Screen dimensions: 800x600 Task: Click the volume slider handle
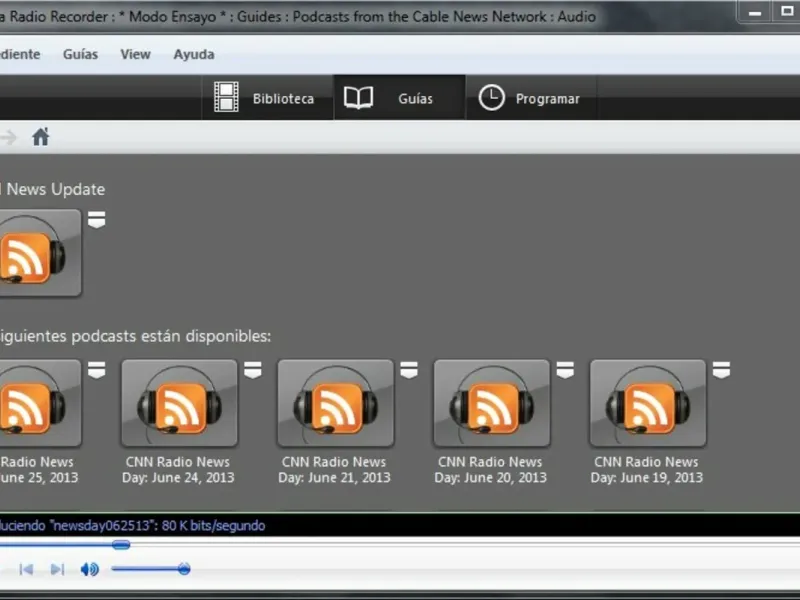(184, 569)
